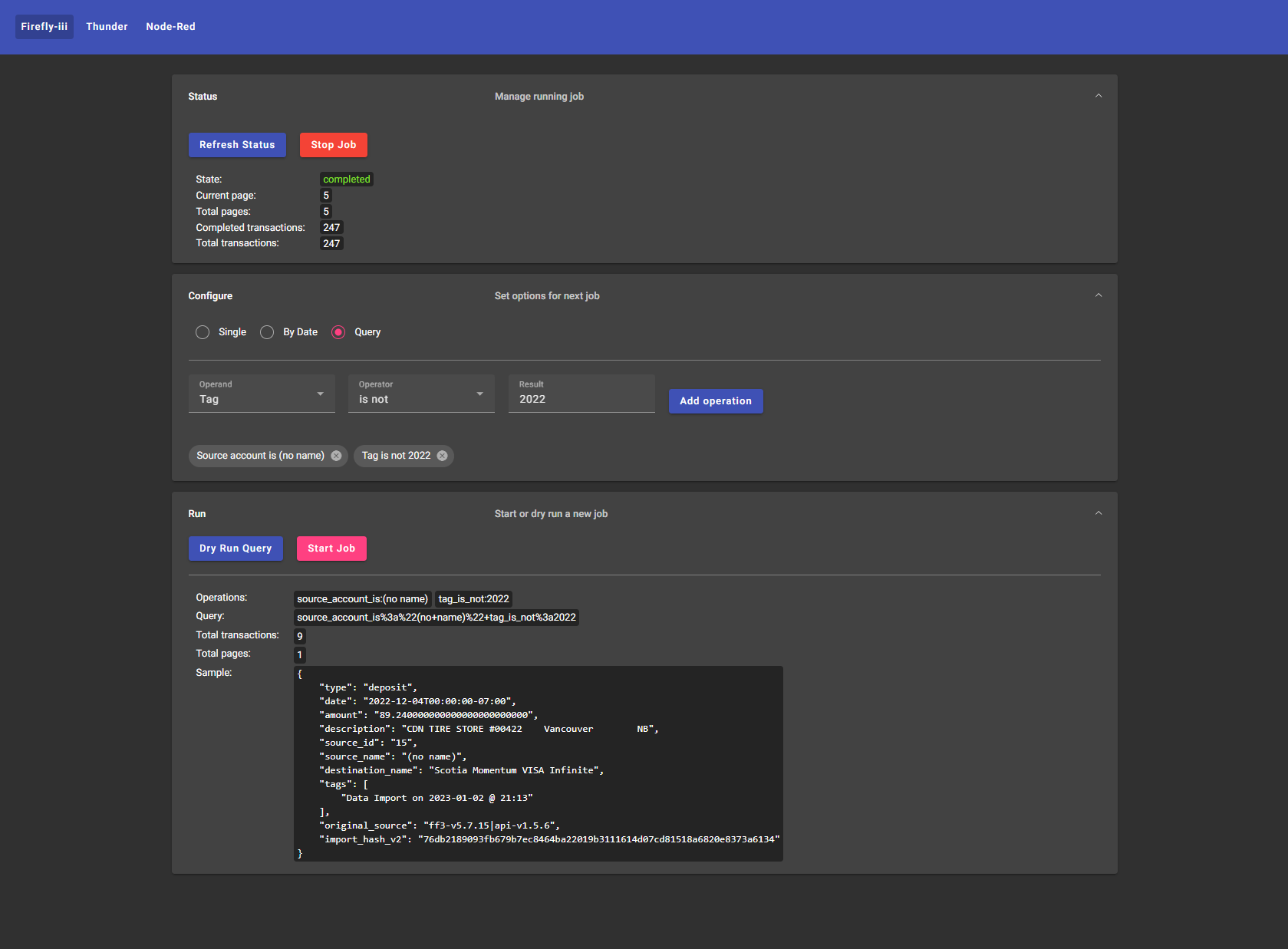Collapse the Run panel chevron
The image size is (1288, 949).
1099,513
